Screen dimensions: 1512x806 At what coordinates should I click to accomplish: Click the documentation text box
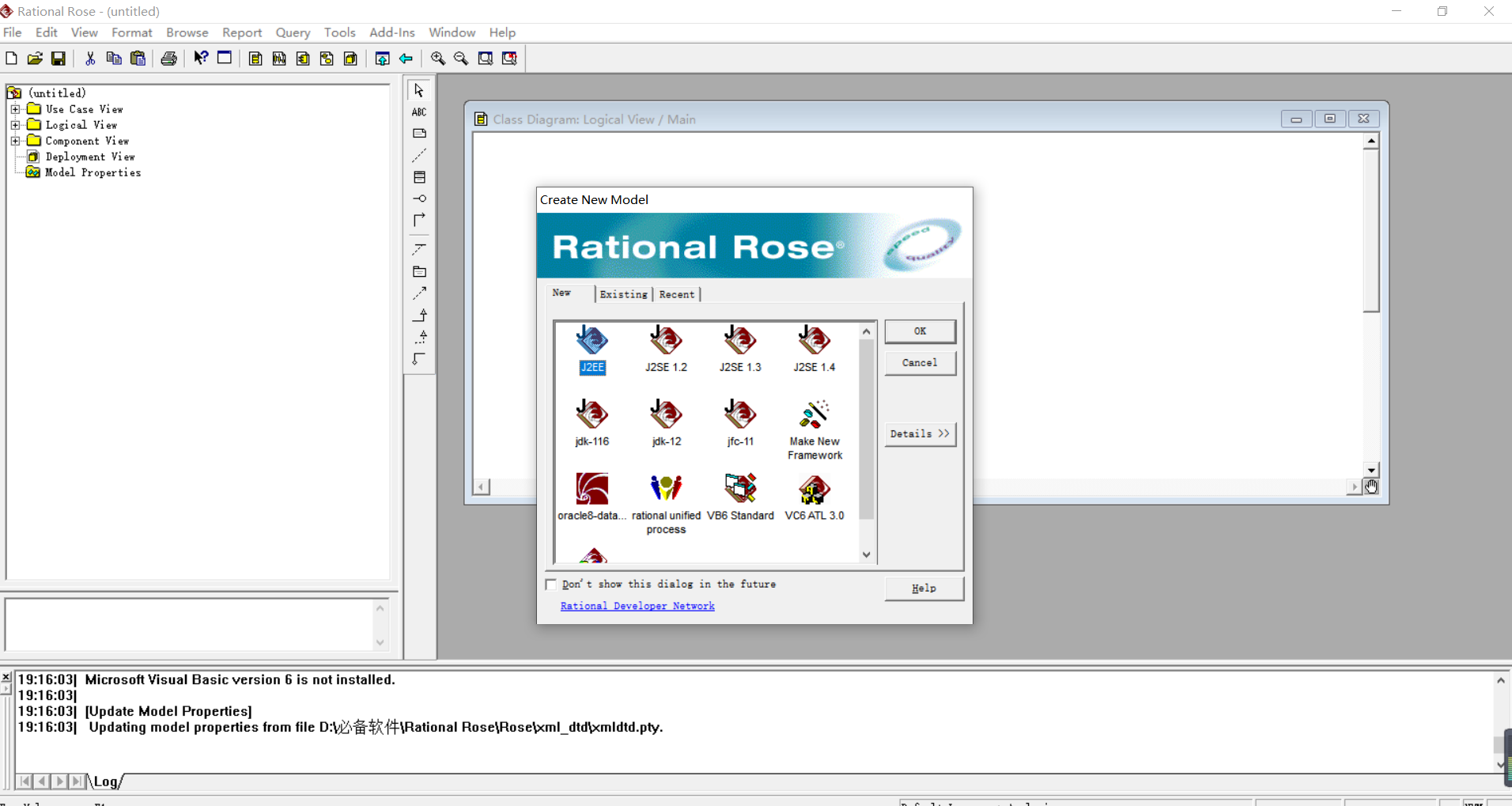tap(190, 625)
